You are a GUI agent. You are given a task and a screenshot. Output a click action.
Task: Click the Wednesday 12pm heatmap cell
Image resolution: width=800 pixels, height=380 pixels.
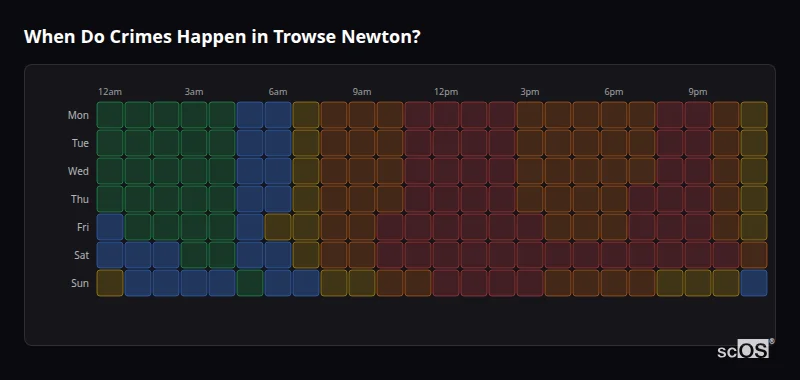pyautogui.click(x=446, y=171)
